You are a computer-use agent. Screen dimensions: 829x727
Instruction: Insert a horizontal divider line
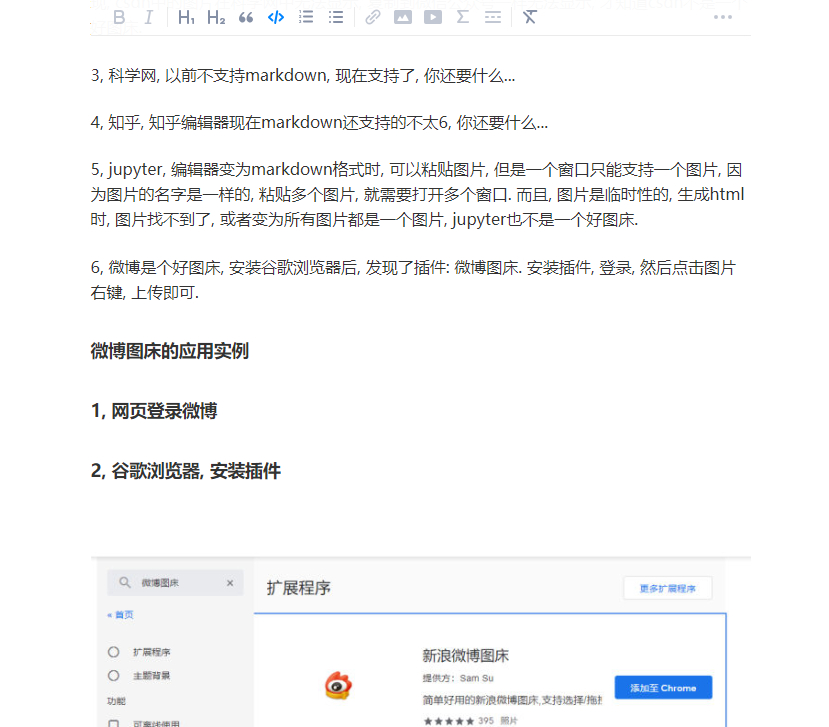493,17
